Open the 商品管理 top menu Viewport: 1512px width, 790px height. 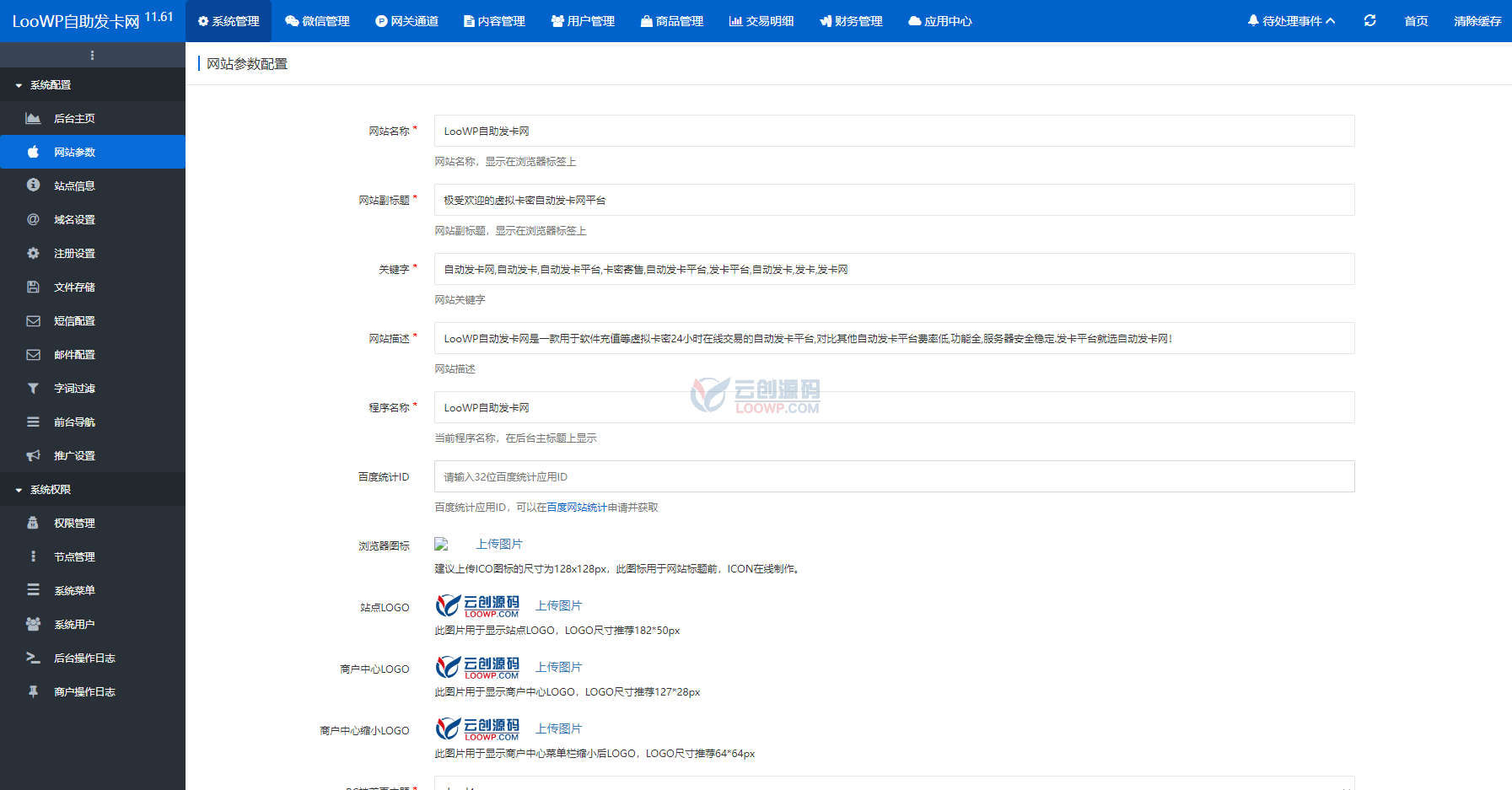pyautogui.click(x=671, y=21)
